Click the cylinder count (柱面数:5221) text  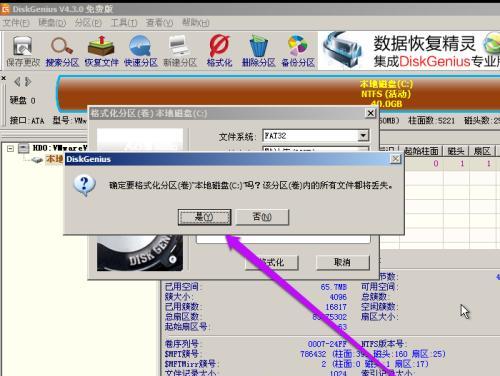pos(431,121)
